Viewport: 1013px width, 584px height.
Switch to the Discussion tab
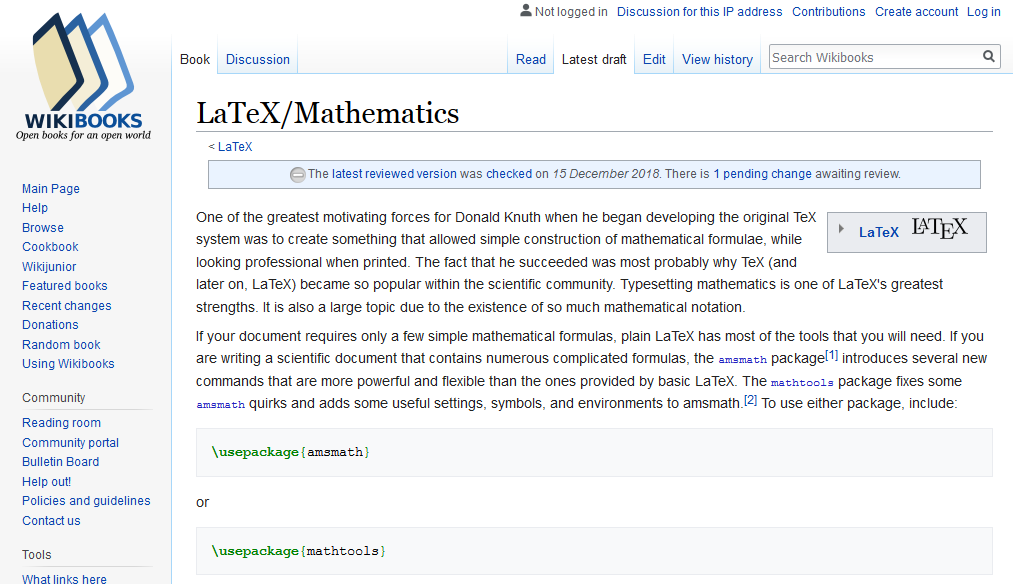257,59
